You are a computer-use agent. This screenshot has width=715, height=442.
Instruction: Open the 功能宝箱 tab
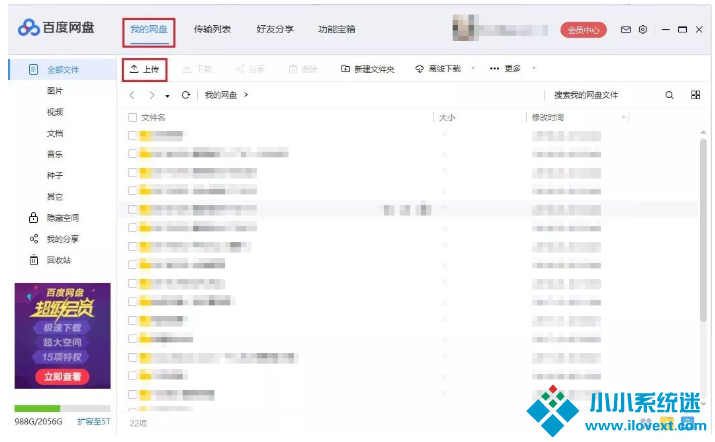click(x=337, y=30)
